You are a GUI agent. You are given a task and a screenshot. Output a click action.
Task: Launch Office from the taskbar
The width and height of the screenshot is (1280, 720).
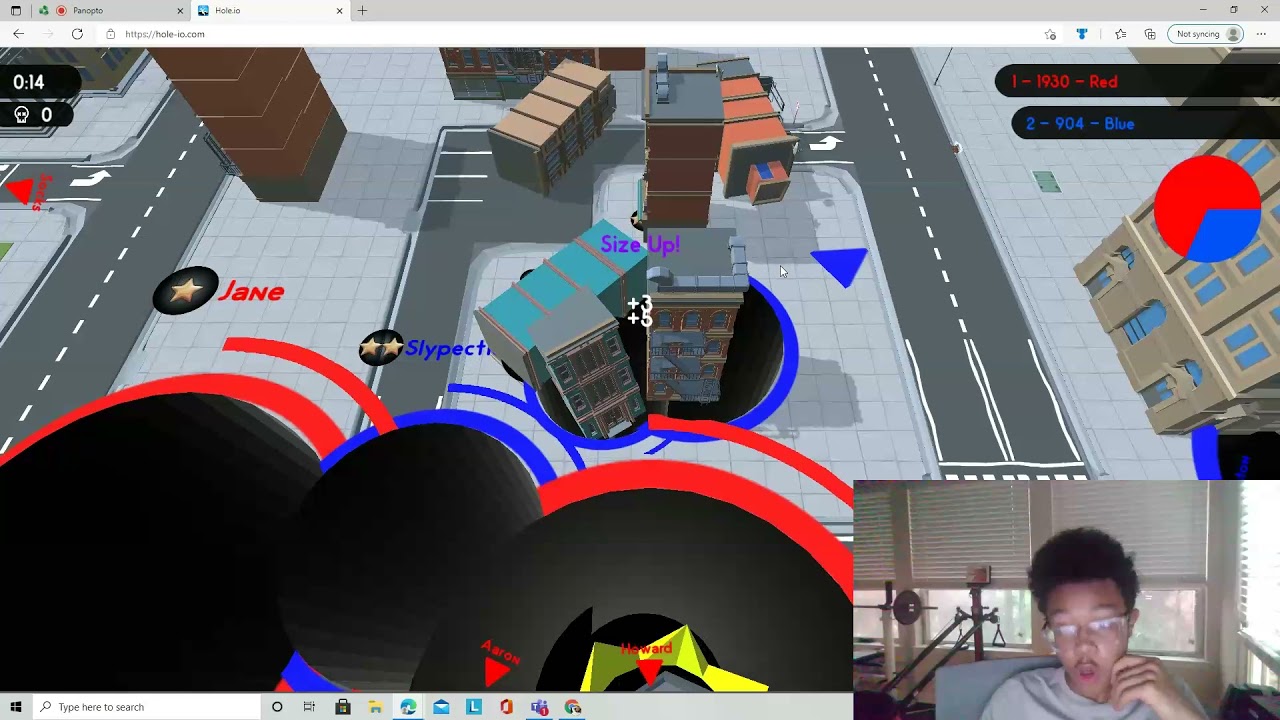[506, 707]
